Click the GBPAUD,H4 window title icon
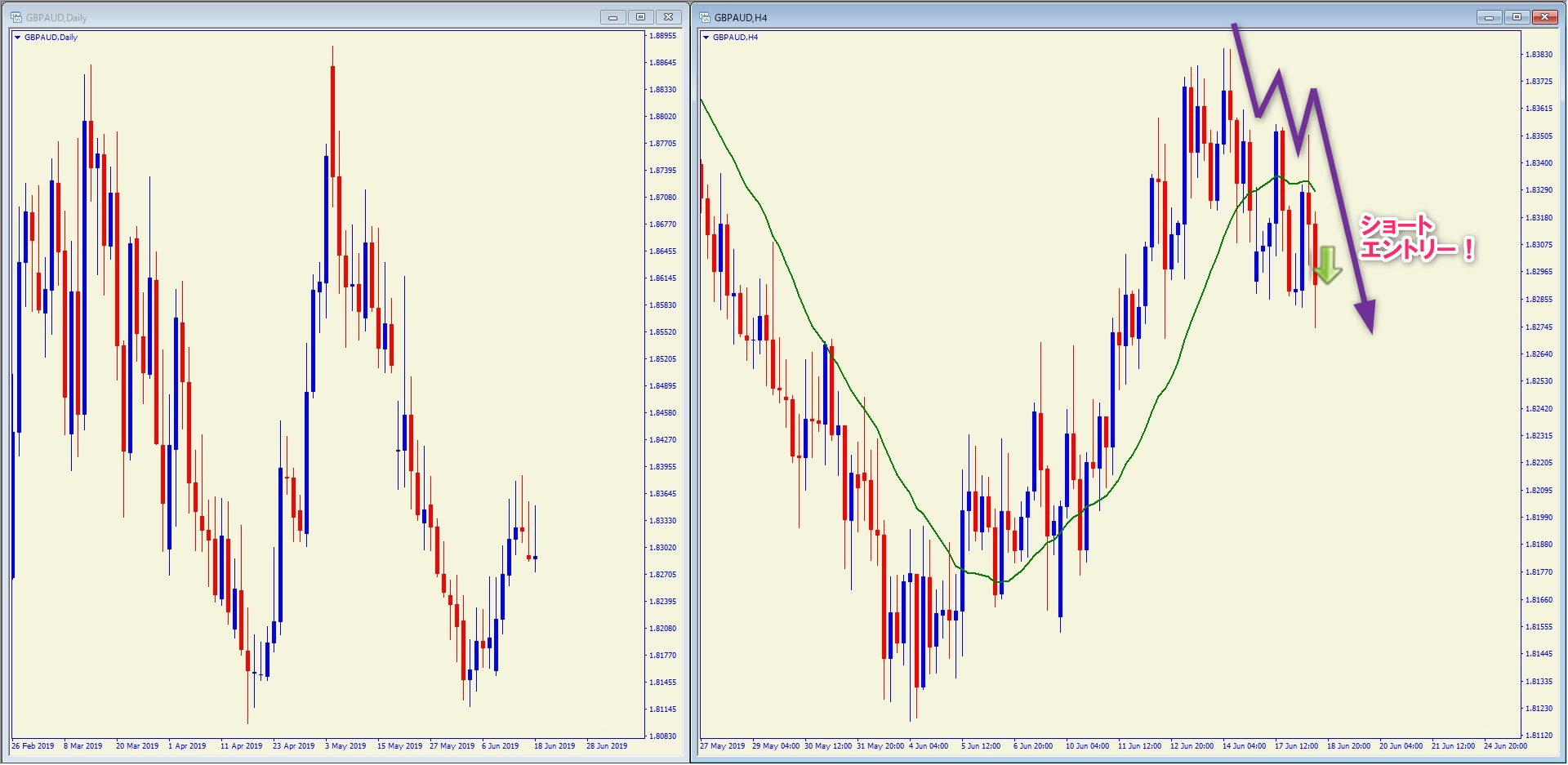1568x765 pixels. (705, 17)
